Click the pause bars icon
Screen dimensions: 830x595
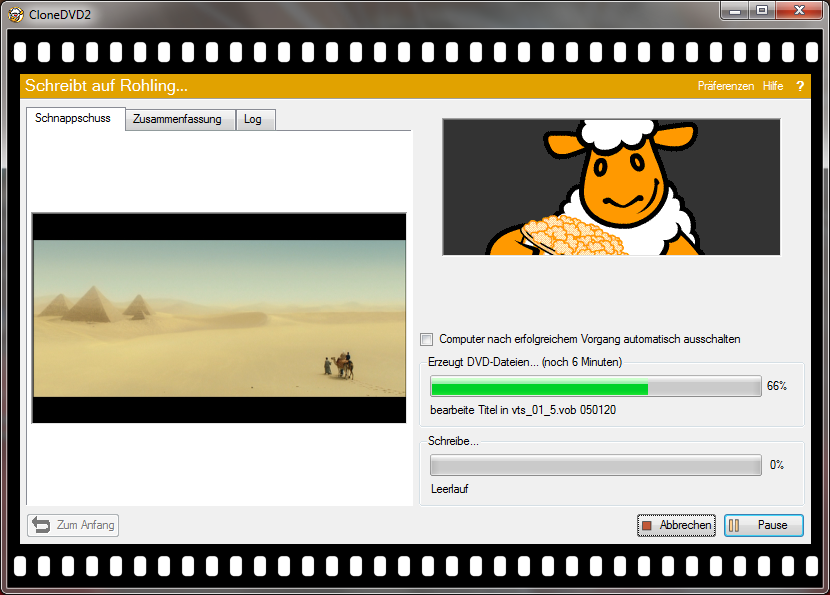pos(734,526)
